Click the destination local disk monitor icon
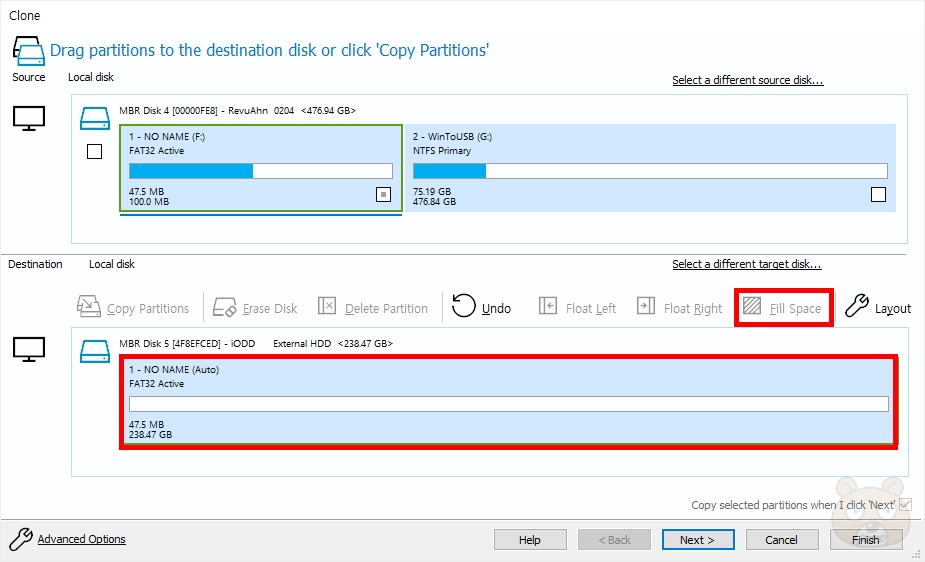Screen dimensions: 925x562 (x=29, y=350)
